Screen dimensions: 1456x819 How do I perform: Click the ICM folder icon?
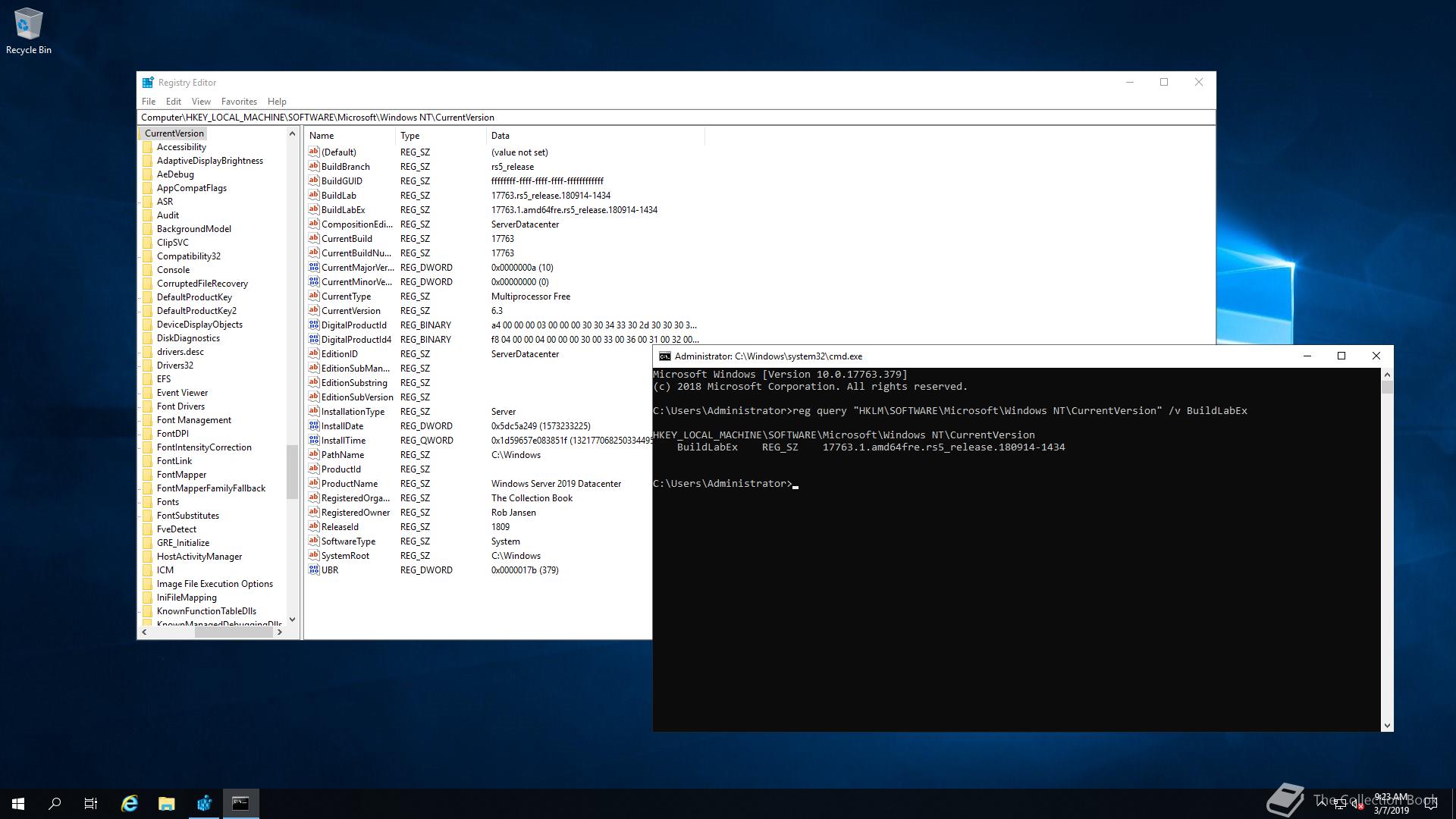pyautogui.click(x=147, y=570)
